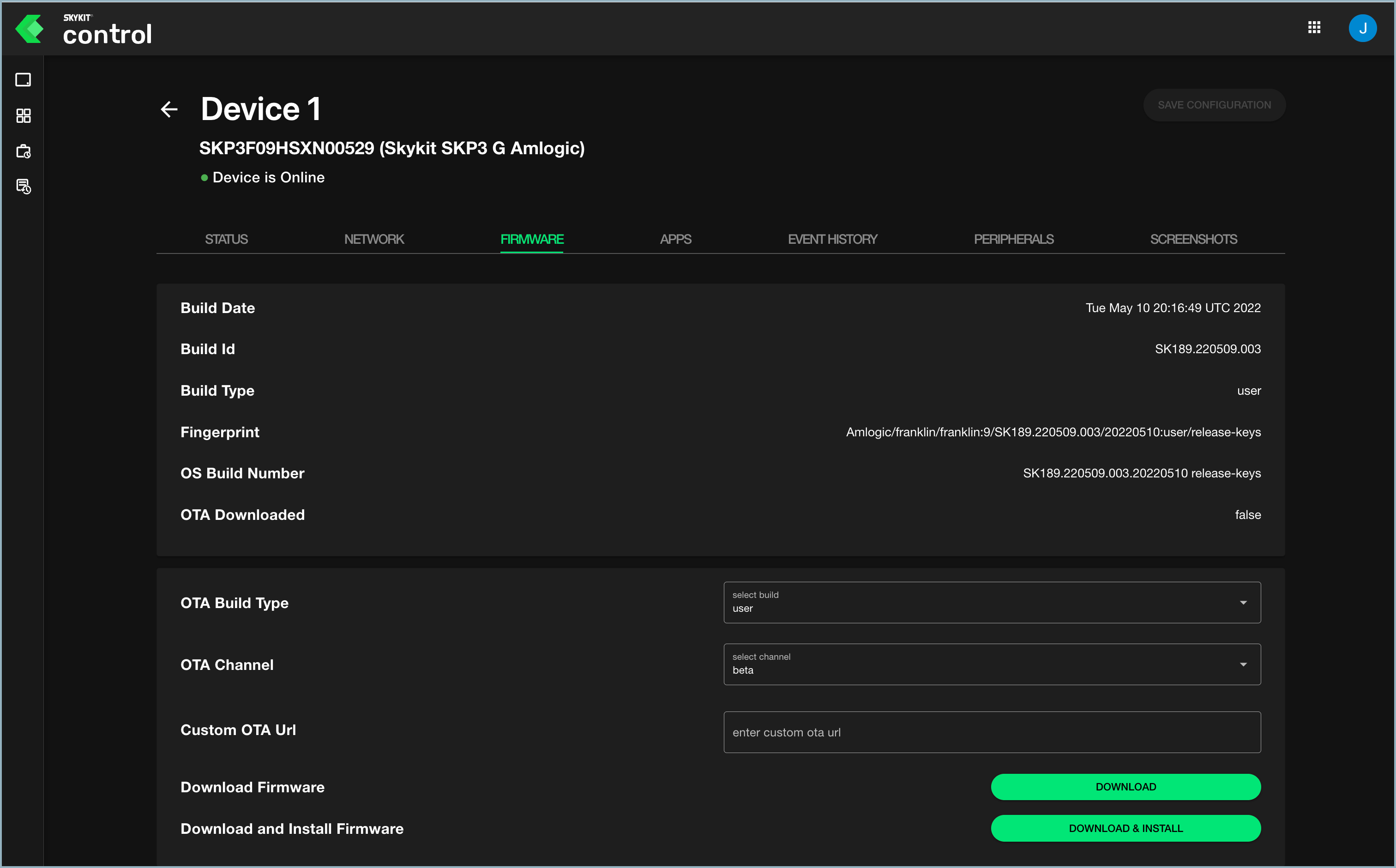Click the 'Device 1' title heading
Viewport: 1396px width, 868px height.
261,108
